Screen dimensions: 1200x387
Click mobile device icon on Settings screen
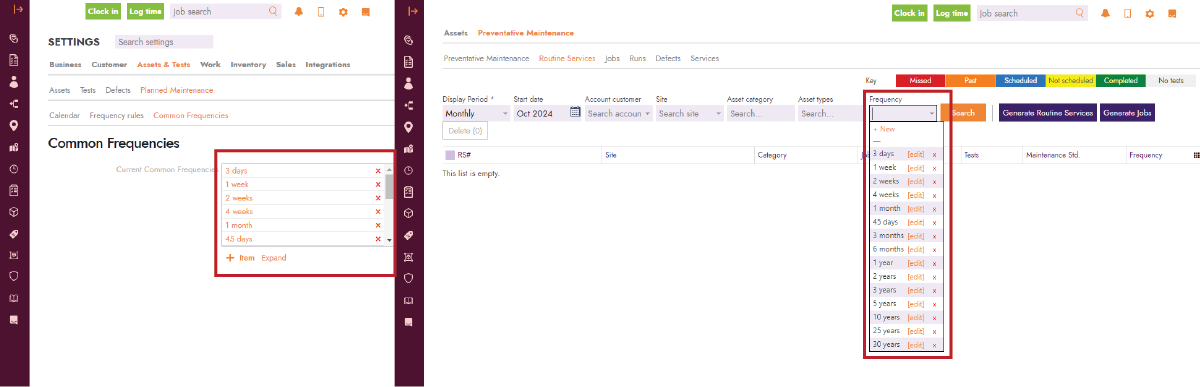click(x=321, y=13)
